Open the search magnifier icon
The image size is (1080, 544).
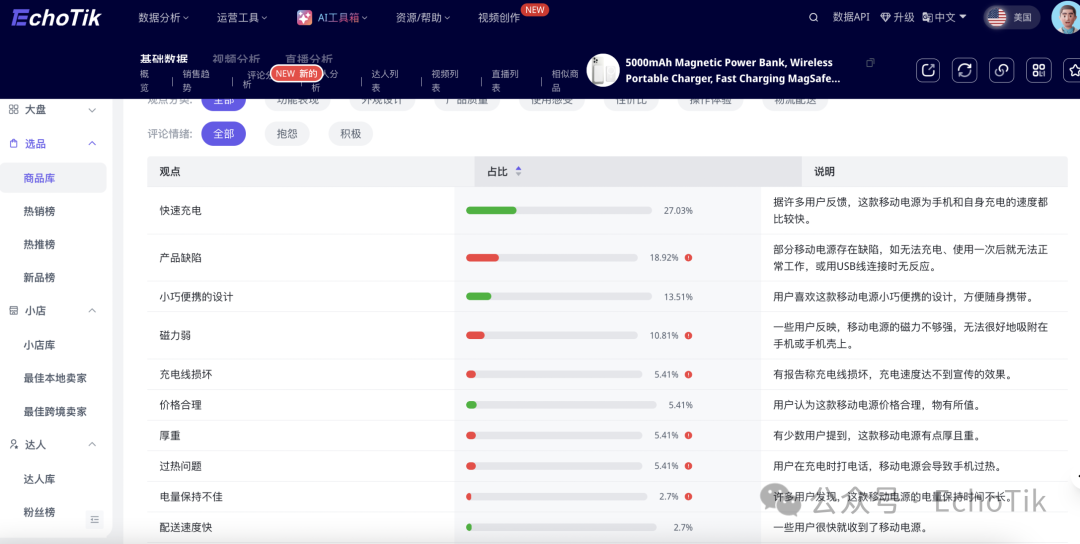[813, 17]
